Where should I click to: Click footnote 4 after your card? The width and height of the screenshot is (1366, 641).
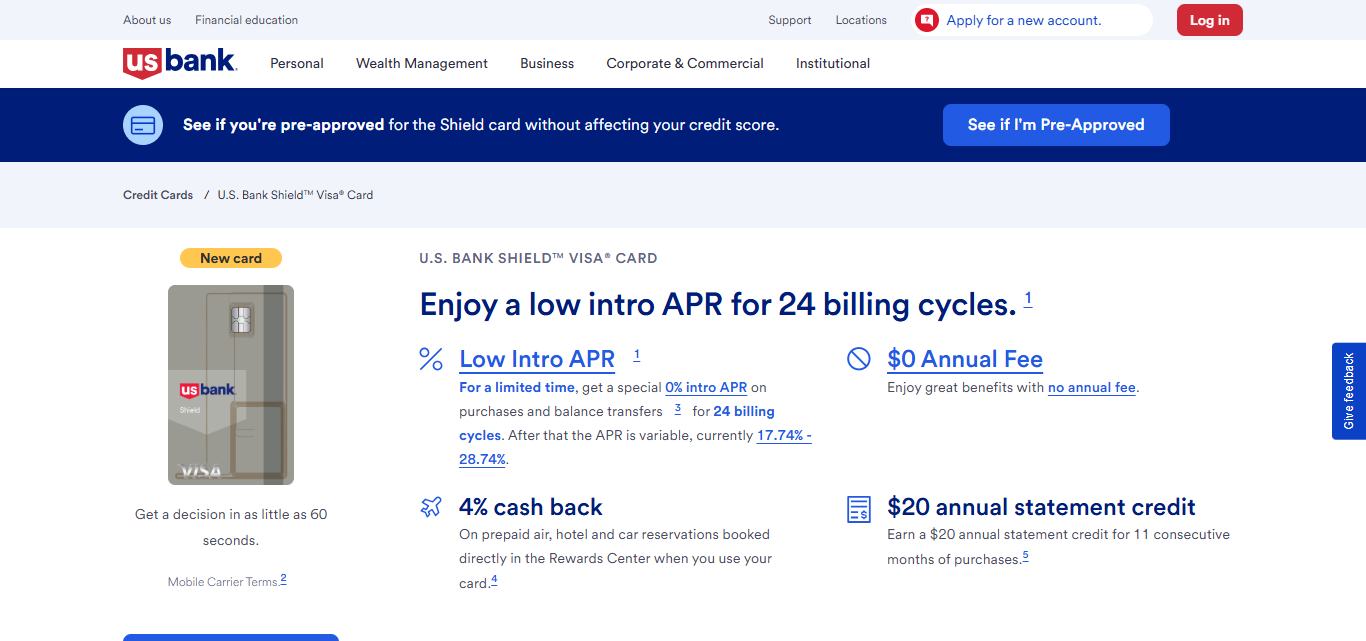[494, 580]
